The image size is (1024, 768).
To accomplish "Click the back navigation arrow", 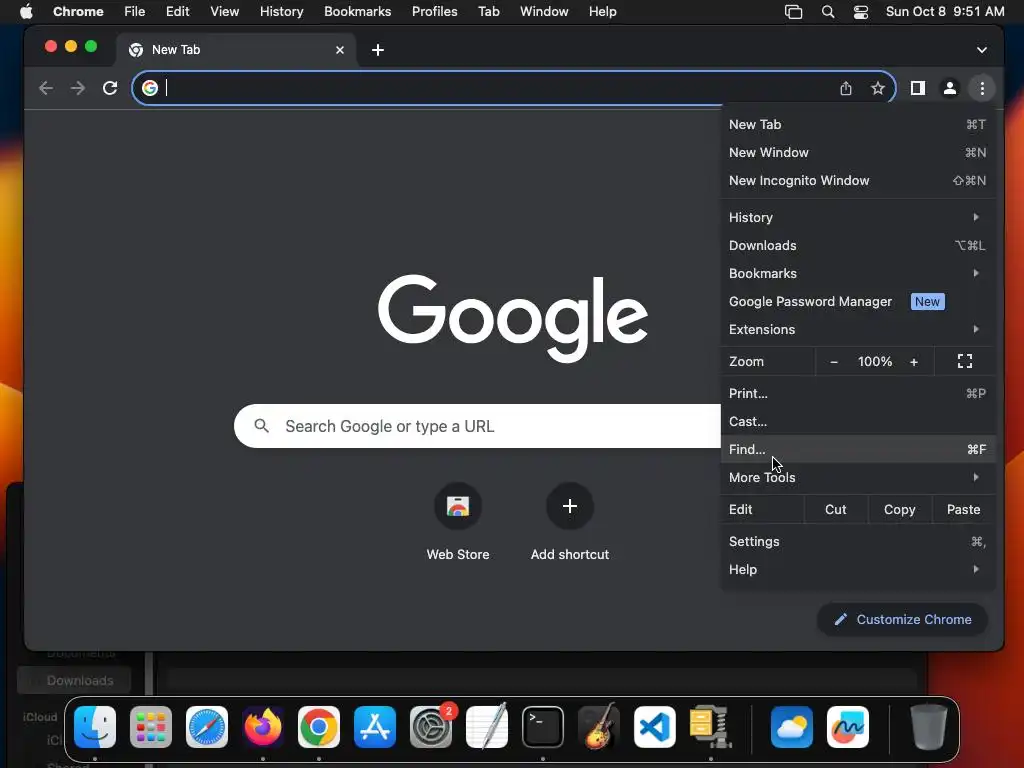I will (46, 88).
